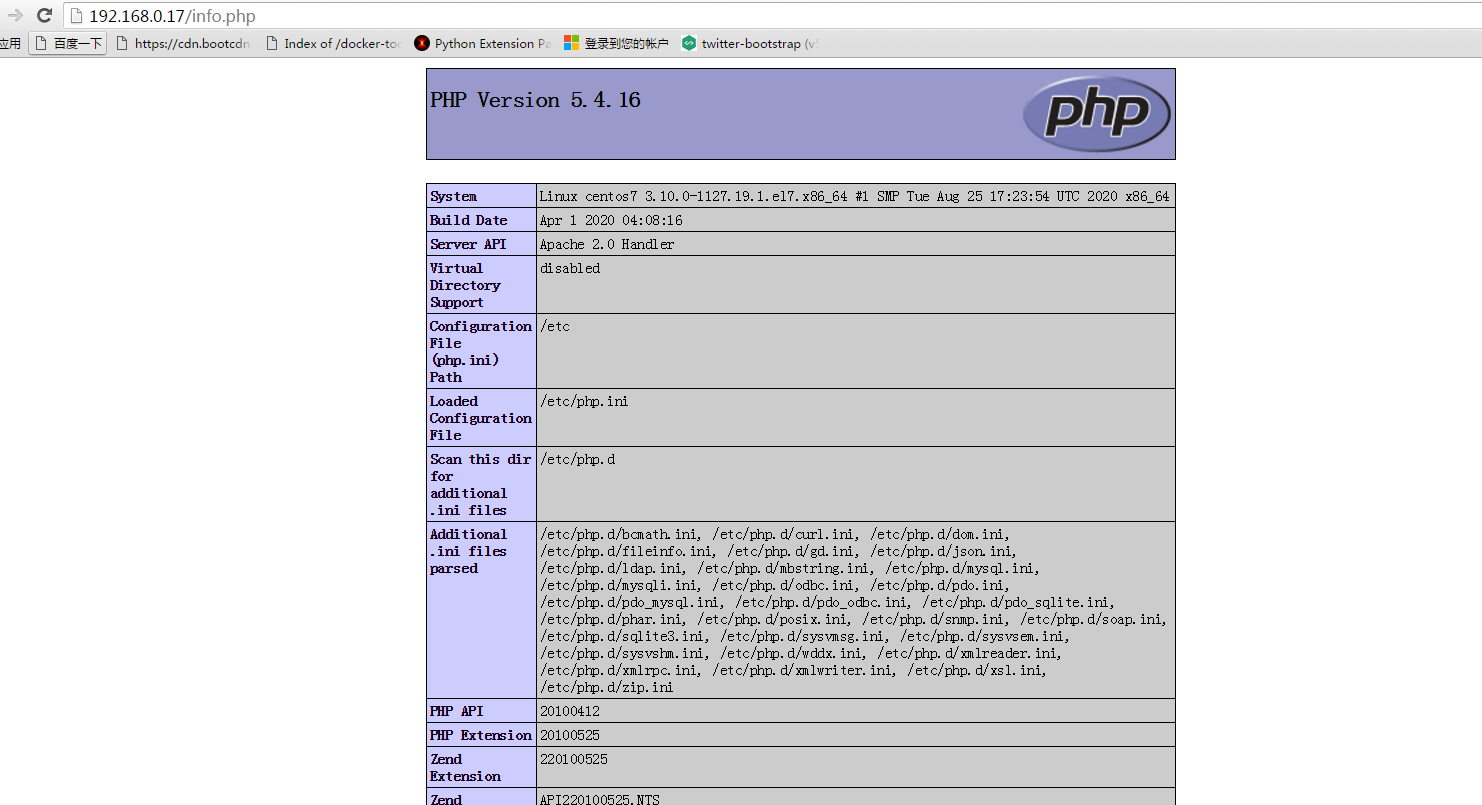Screen dimensions: 1482x805
Task: Click the Python Extension bookmark favicon
Action: click(422, 43)
